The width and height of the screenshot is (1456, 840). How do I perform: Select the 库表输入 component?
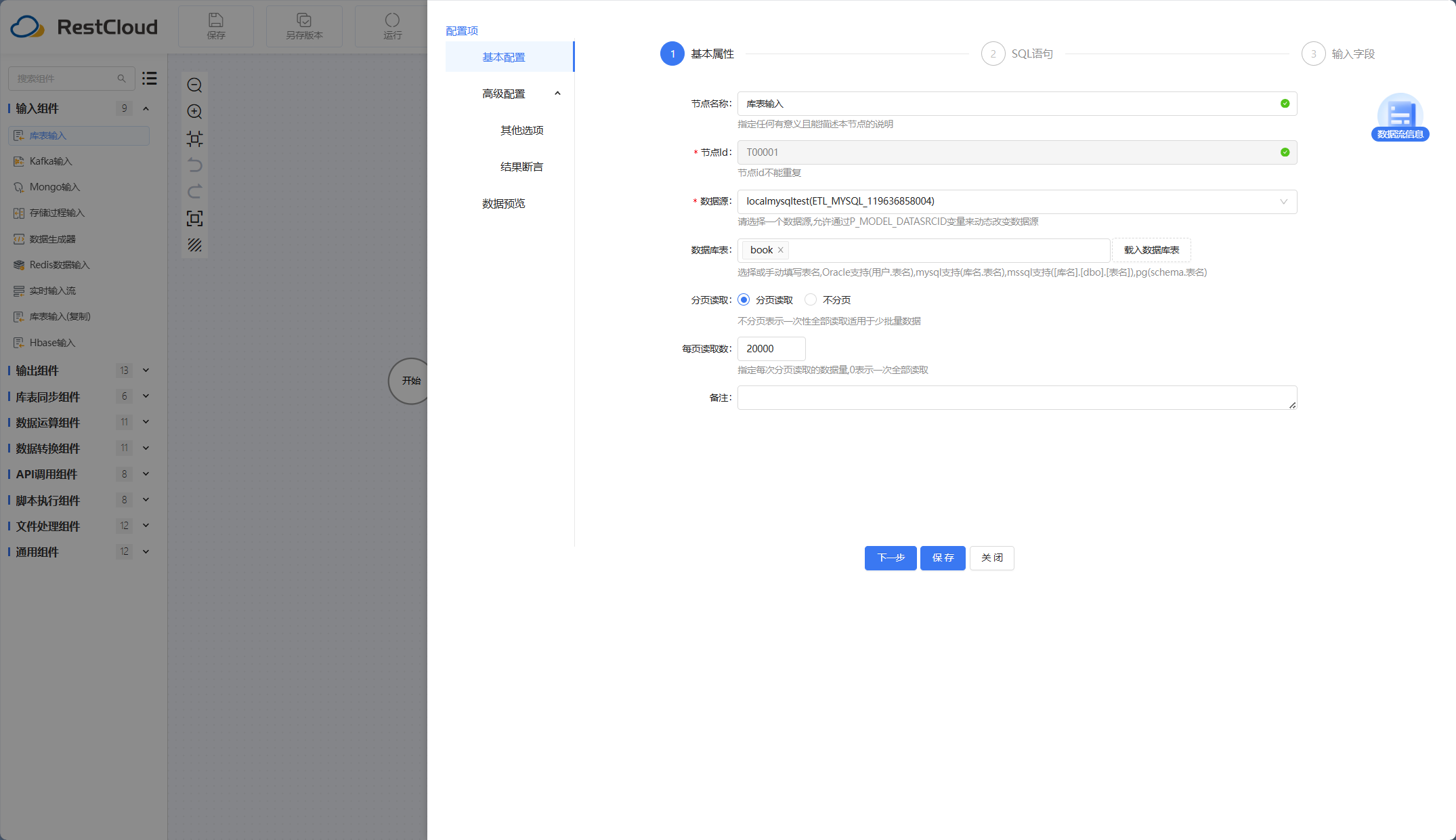coord(79,135)
